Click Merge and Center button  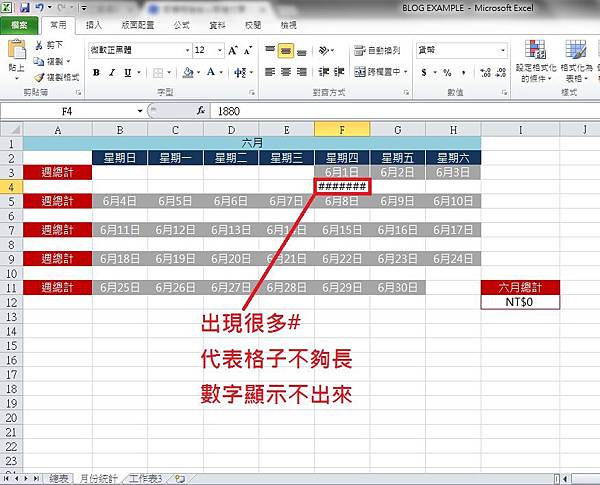coord(377,72)
